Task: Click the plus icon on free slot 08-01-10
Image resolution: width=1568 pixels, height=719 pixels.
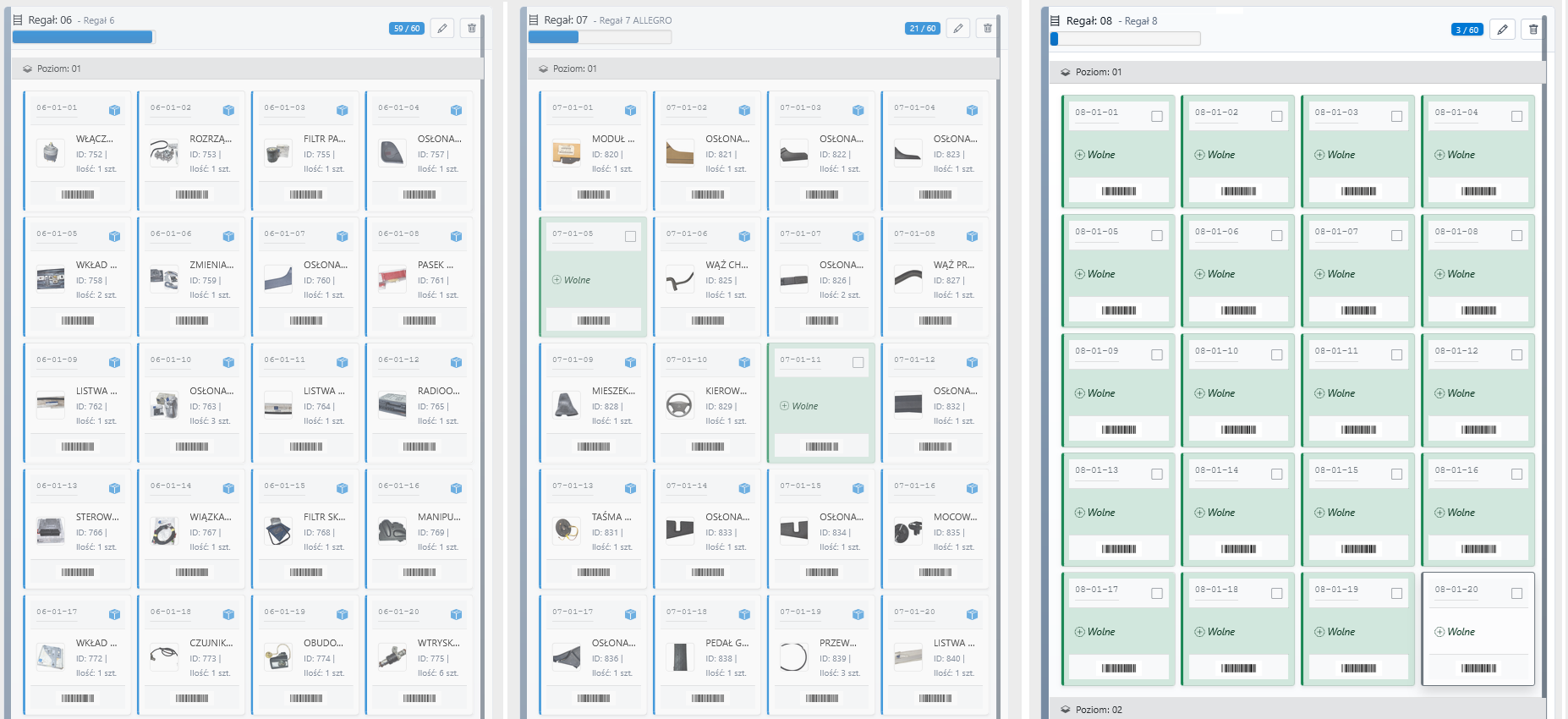Action: (x=1199, y=393)
